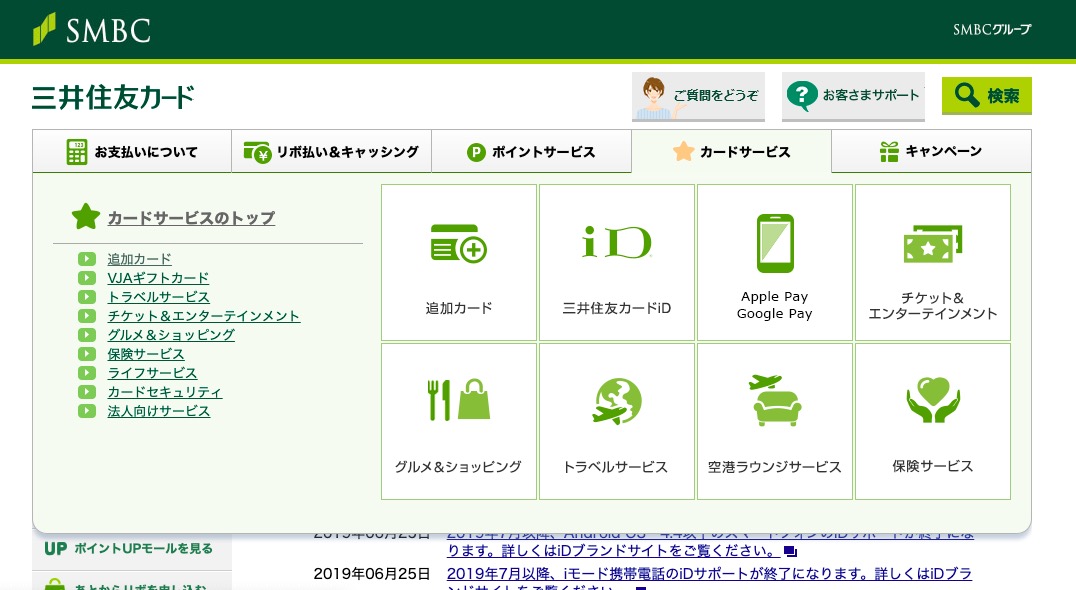Viewport: 1076px width, 590px height.
Task: Click the SMBC logo in the header
Action: click(92, 30)
